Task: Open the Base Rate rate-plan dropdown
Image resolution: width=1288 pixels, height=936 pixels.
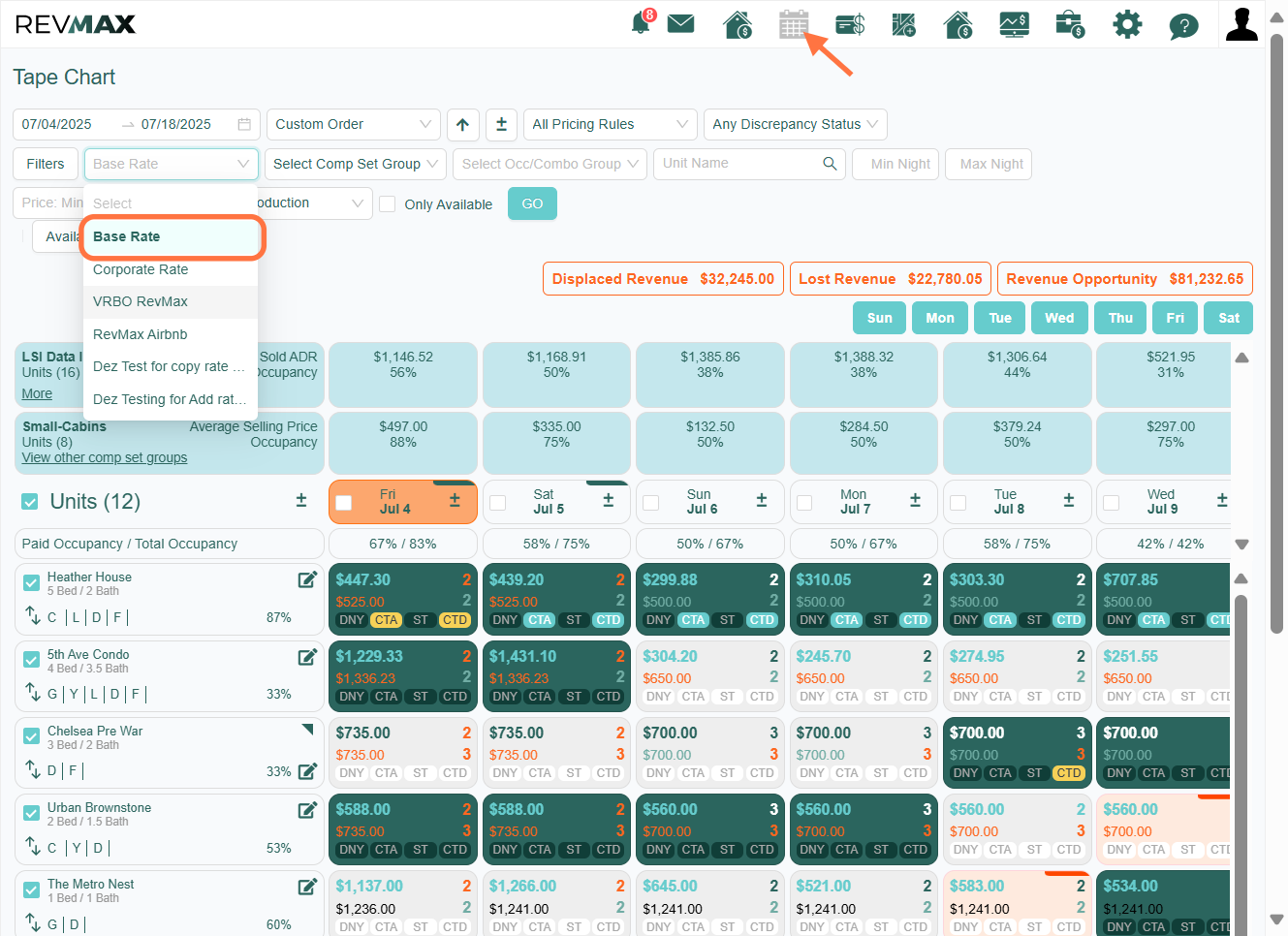Action: coord(172,164)
